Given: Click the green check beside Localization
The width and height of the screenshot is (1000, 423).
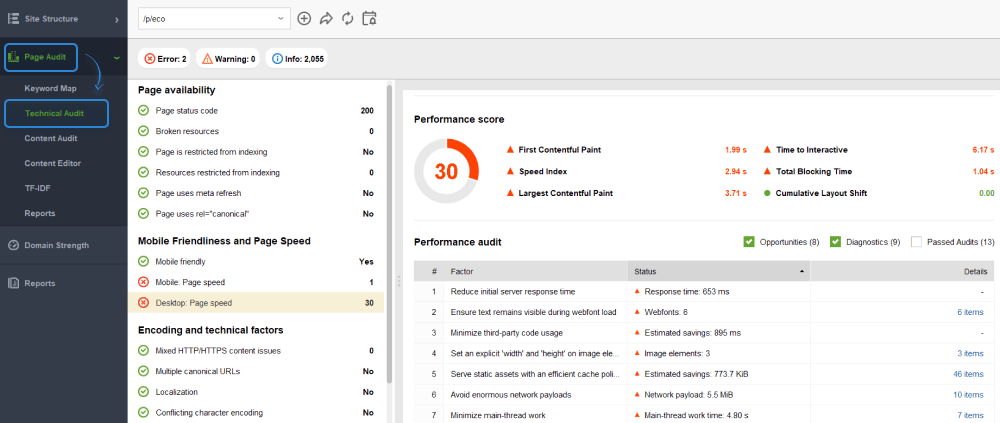Looking at the screenshot, I should [143, 392].
